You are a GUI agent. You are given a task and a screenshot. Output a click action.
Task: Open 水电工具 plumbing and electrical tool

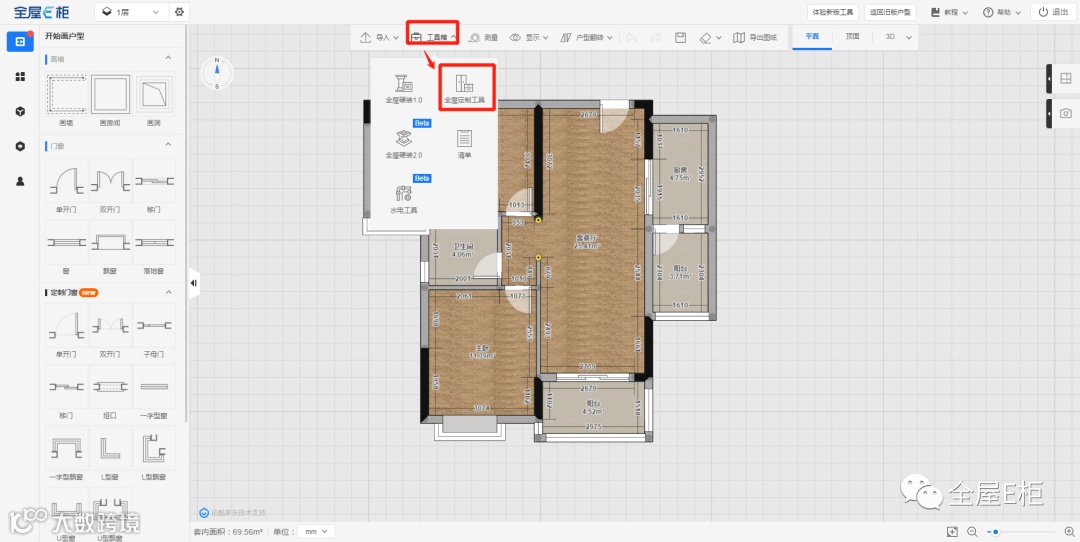coord(404,198)
